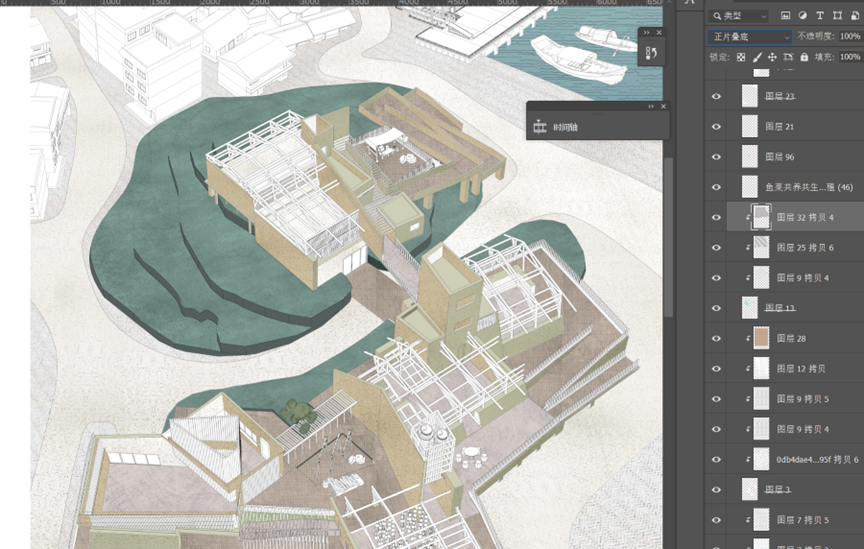Select layer name 图层 32 拷贝 4
Image resolution: width=864 pixels, height=549 pixels.
pyautogui.click(x=805, y=218)
